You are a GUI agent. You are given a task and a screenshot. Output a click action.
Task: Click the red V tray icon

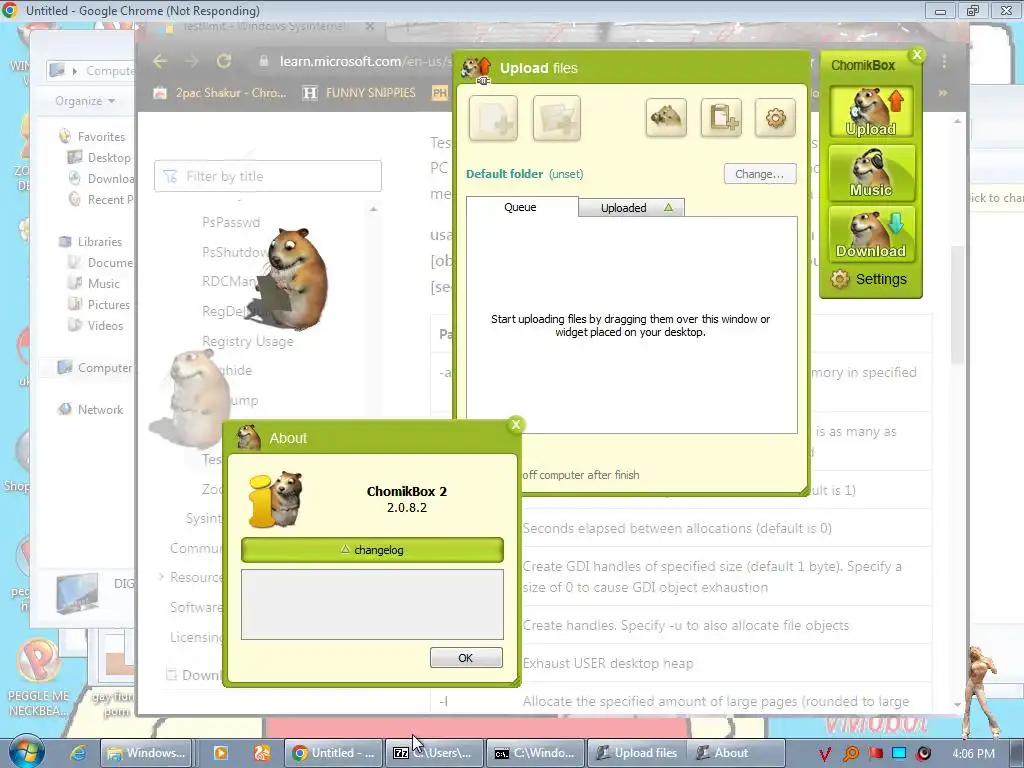(825, 754)
